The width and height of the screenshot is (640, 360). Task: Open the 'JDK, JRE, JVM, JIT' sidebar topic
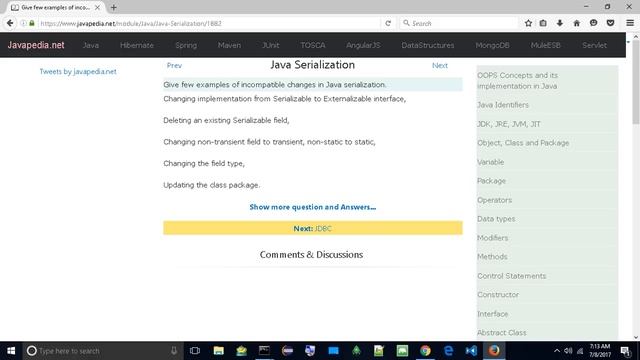pyautogui.click(x=509, y=124)
